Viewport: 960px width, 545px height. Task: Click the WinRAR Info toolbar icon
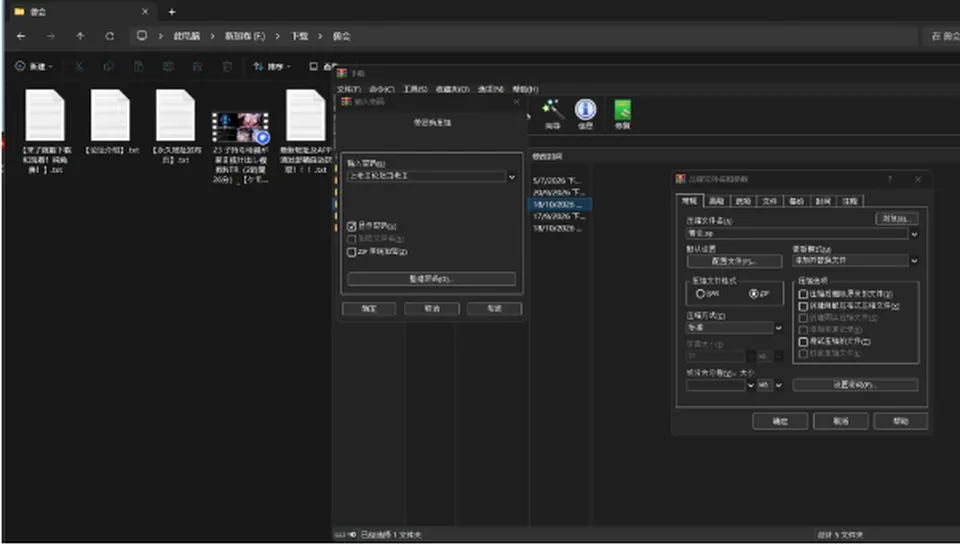585,114
